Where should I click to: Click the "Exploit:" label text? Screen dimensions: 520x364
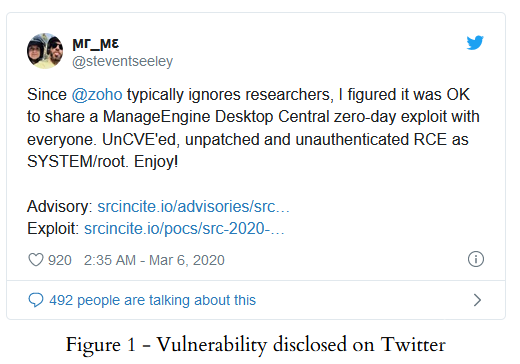[53, 229]
